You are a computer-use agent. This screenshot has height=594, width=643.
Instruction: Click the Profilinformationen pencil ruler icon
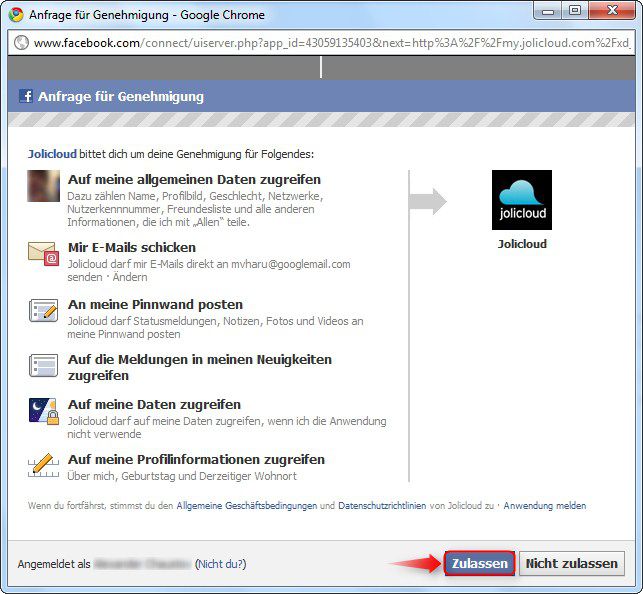[x=43, y=465]
